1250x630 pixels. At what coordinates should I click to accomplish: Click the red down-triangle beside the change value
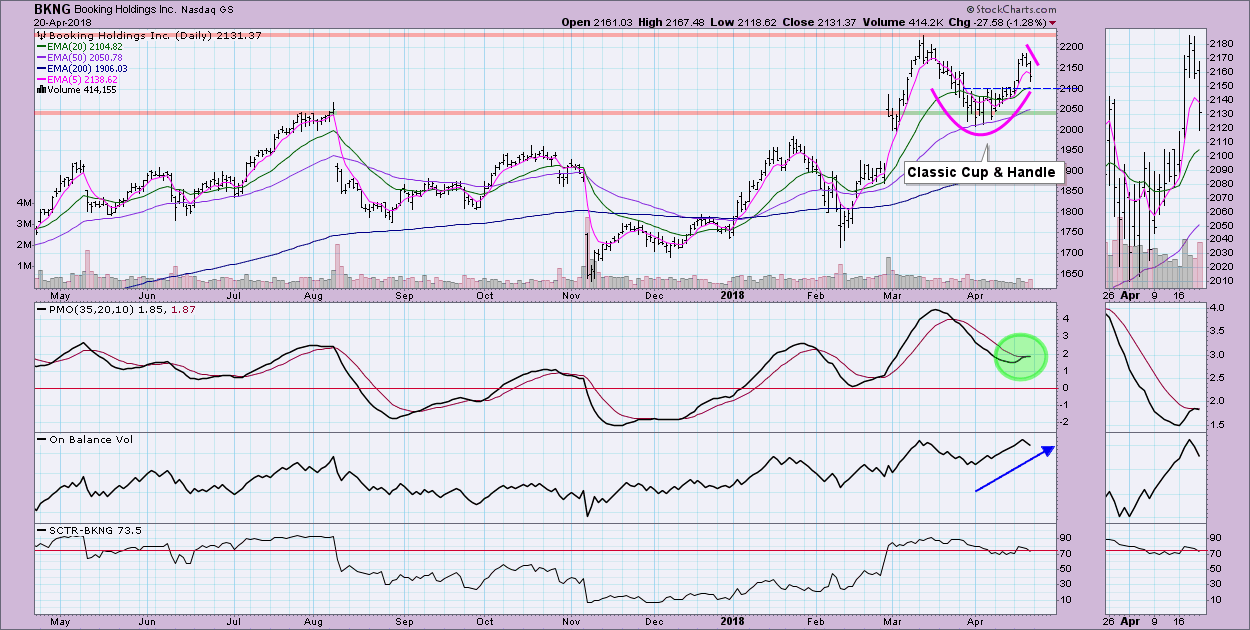(1053, 23)
